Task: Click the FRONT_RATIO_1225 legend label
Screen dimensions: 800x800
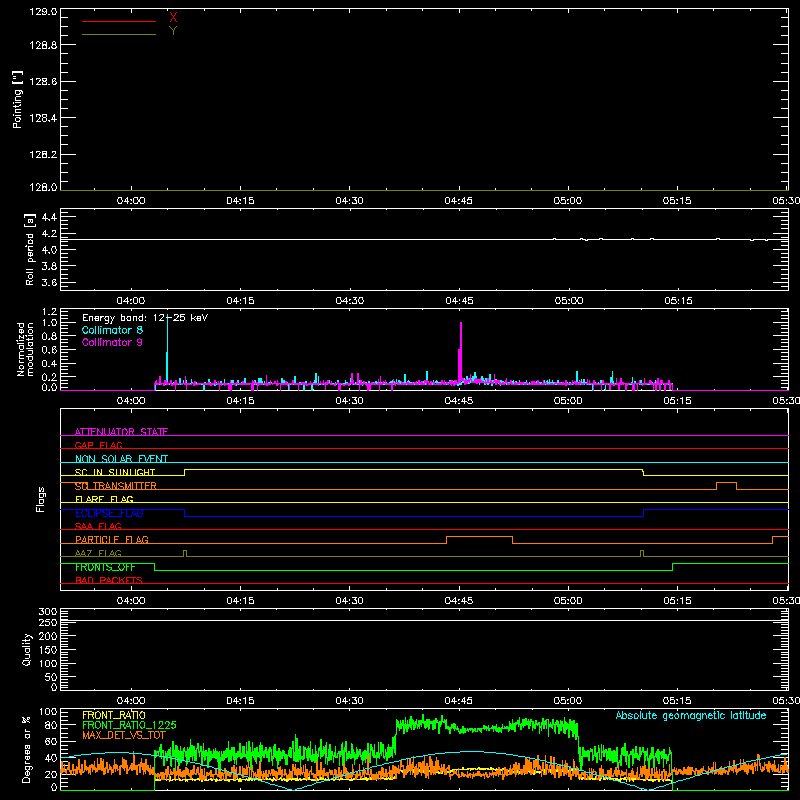Action: pyautogui.click(x=129, y=725)
